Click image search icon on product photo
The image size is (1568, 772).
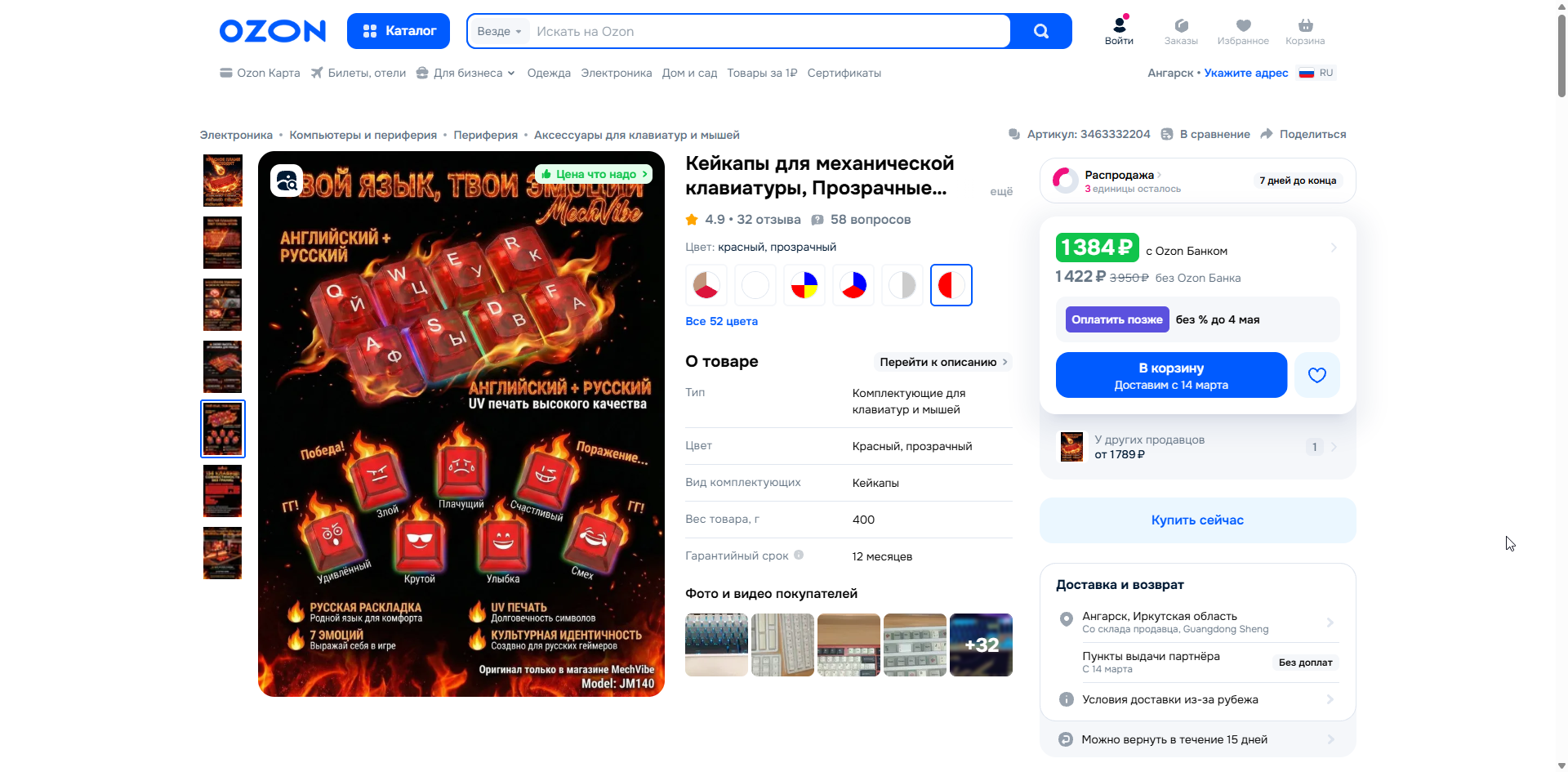click(x=287, y=181)
